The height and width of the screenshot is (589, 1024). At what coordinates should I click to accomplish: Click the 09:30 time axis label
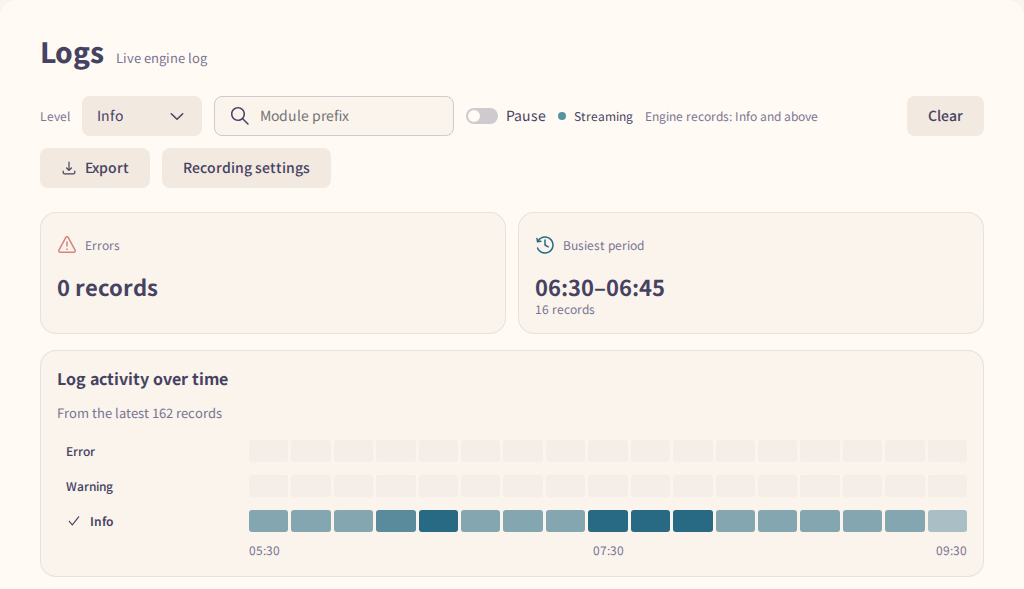tap(951, 550)
